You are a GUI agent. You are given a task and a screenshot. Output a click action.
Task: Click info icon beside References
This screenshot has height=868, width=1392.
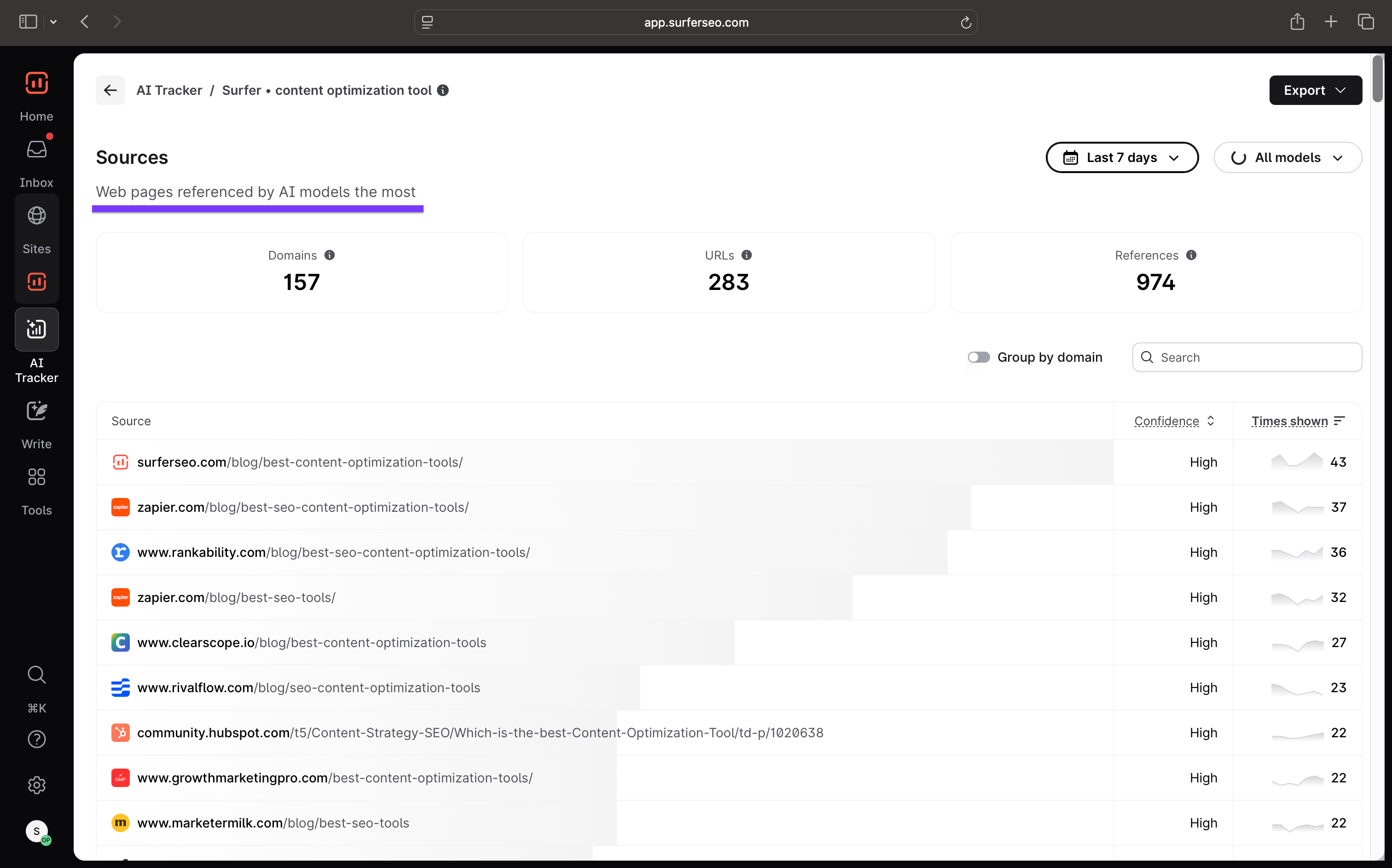[x=1192, y=255]
